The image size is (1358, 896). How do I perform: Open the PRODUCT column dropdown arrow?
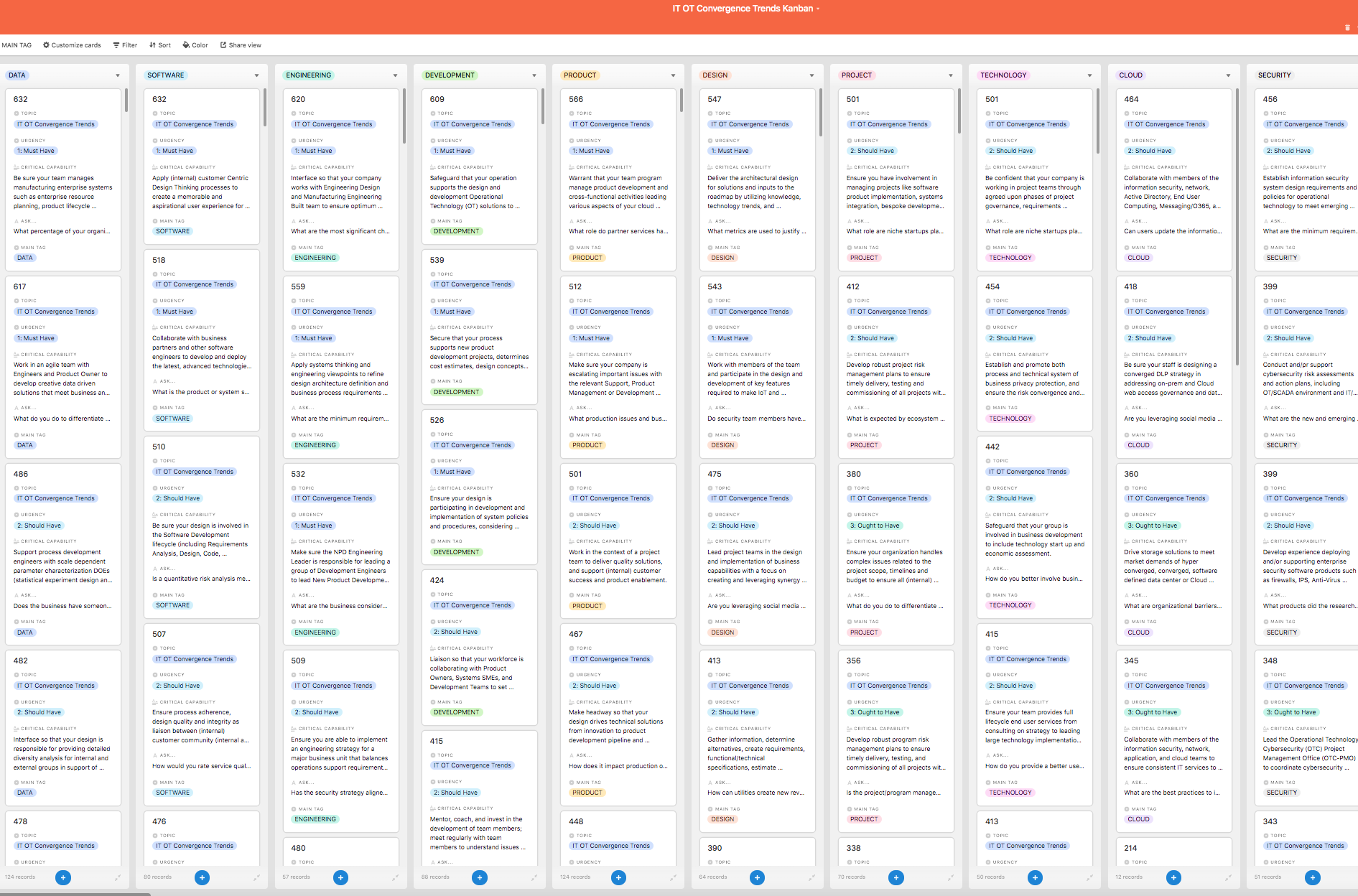tap(673, 75)
